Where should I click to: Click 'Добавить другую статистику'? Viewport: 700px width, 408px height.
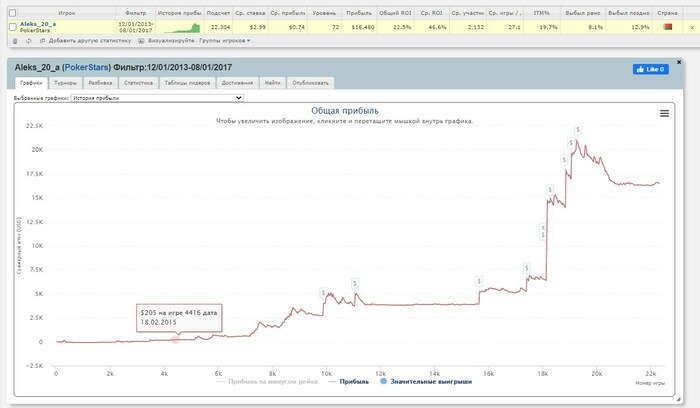pos(90,41)
